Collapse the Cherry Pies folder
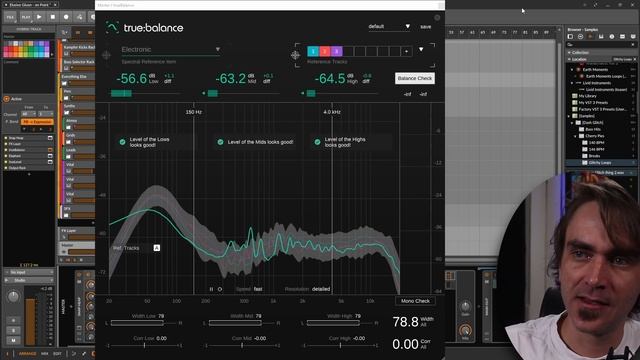This screenshot has width=640, height=360. pos(575,136)
